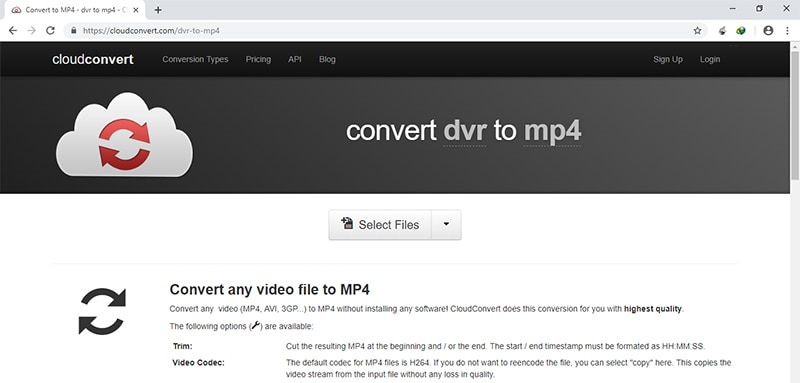This screenshot has height=383, width=800.
Task: Click the Trim: option label
Action: (183, 346)
